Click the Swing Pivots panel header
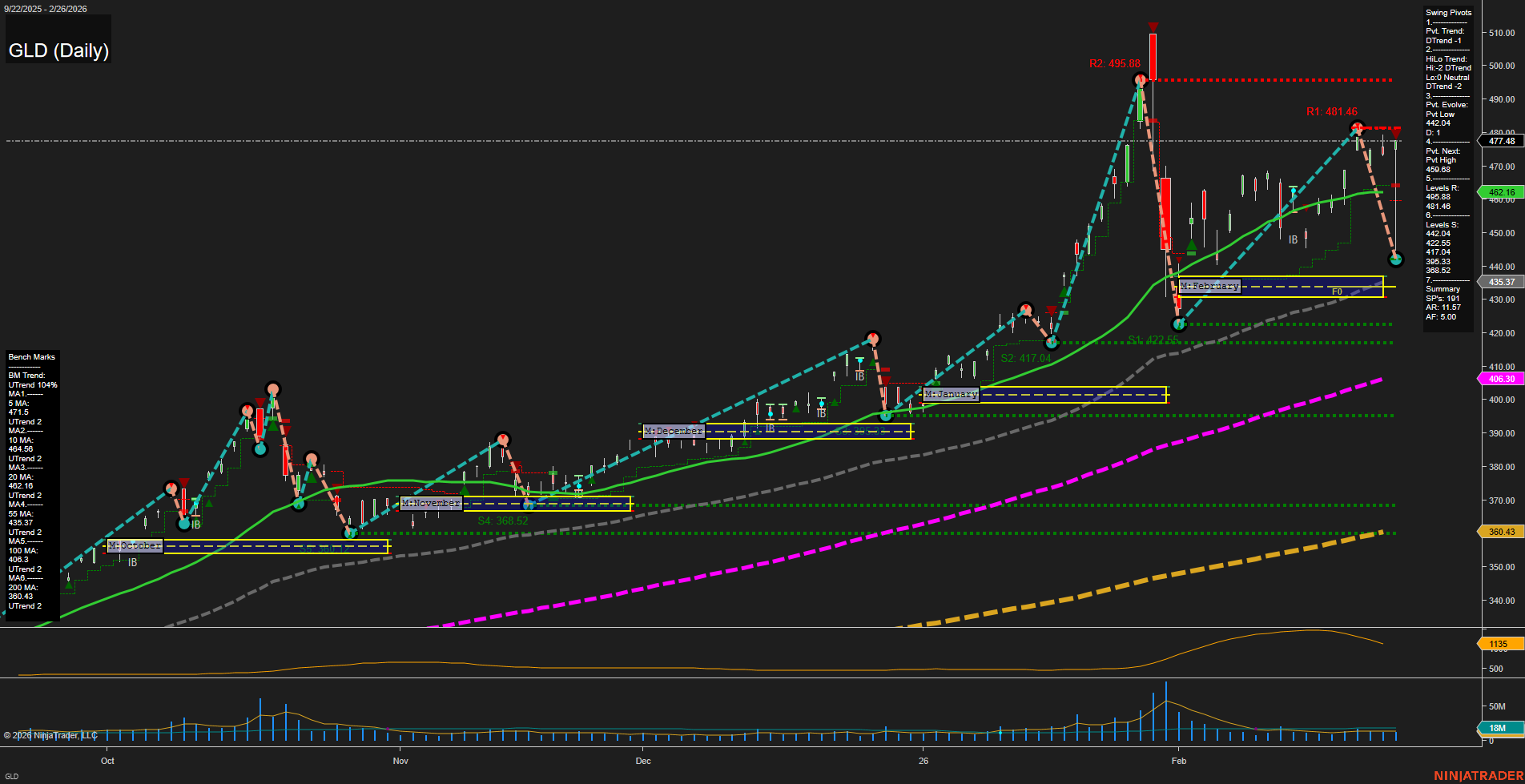This screenshot has height=784, width=1525. tap(1448, 12)
